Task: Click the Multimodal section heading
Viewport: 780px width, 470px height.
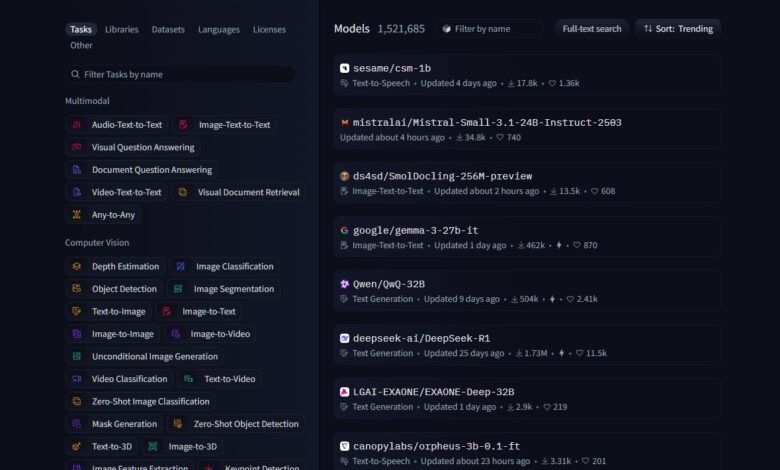Action: (87, 101)
